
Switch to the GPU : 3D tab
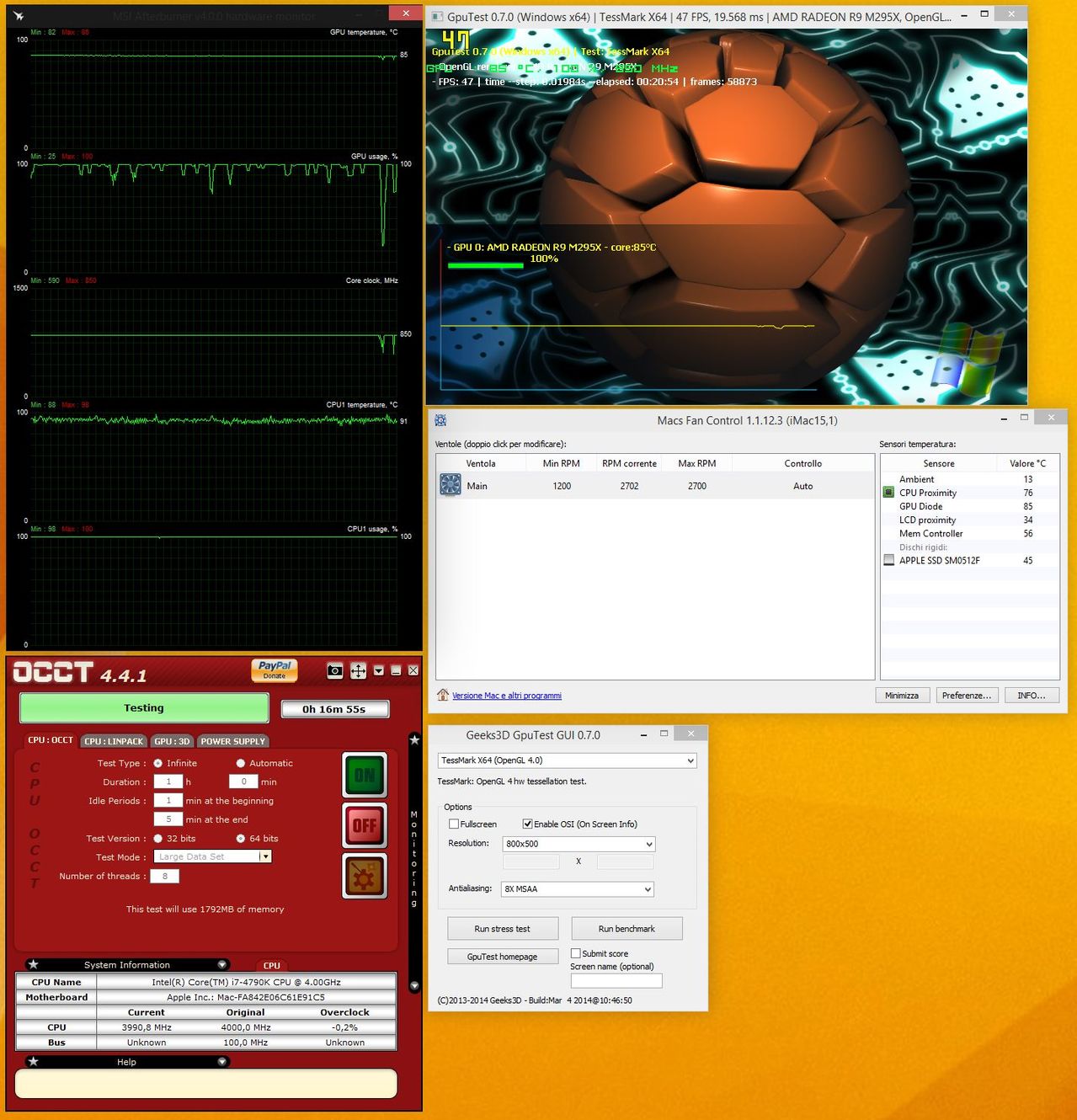(x=173, y=741)
